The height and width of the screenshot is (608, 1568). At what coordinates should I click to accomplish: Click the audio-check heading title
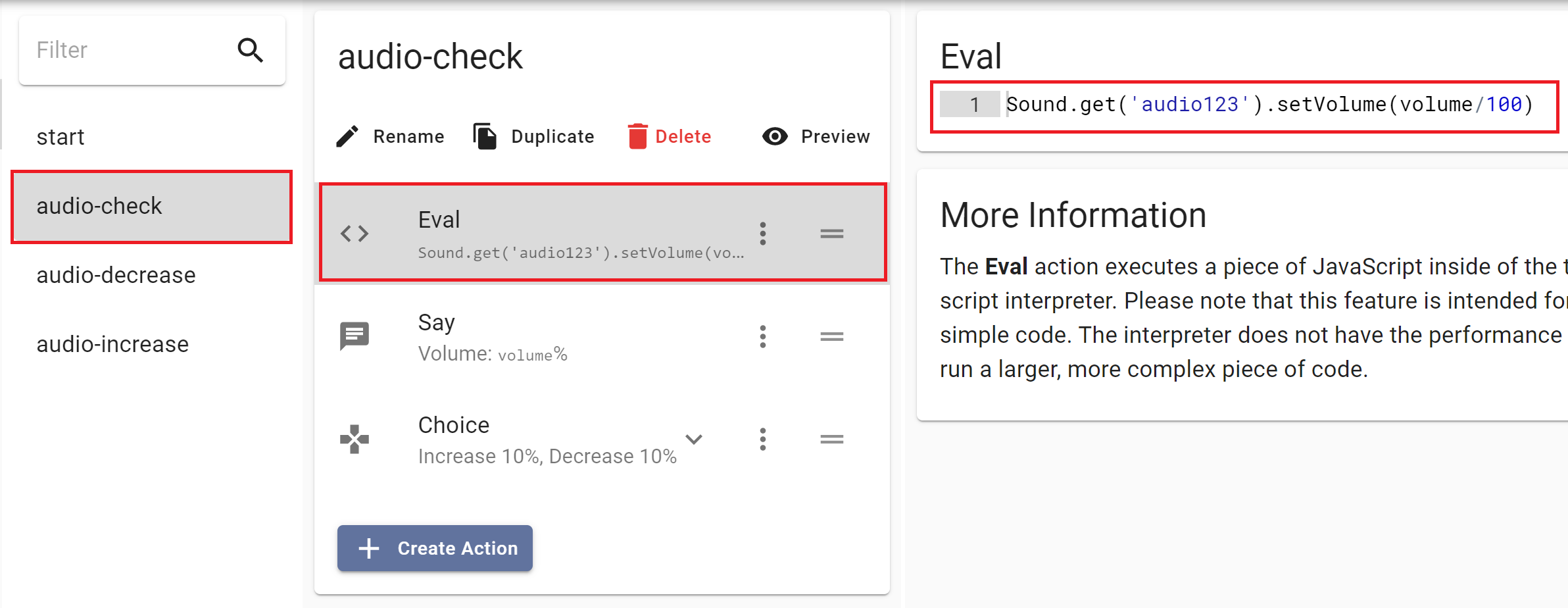(x=430, y=57)
